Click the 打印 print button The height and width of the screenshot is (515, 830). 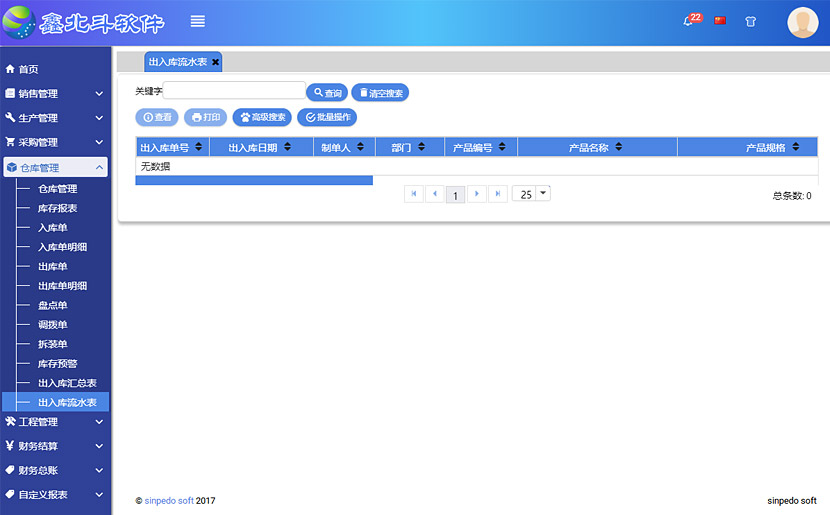click(x=205, y=117)
